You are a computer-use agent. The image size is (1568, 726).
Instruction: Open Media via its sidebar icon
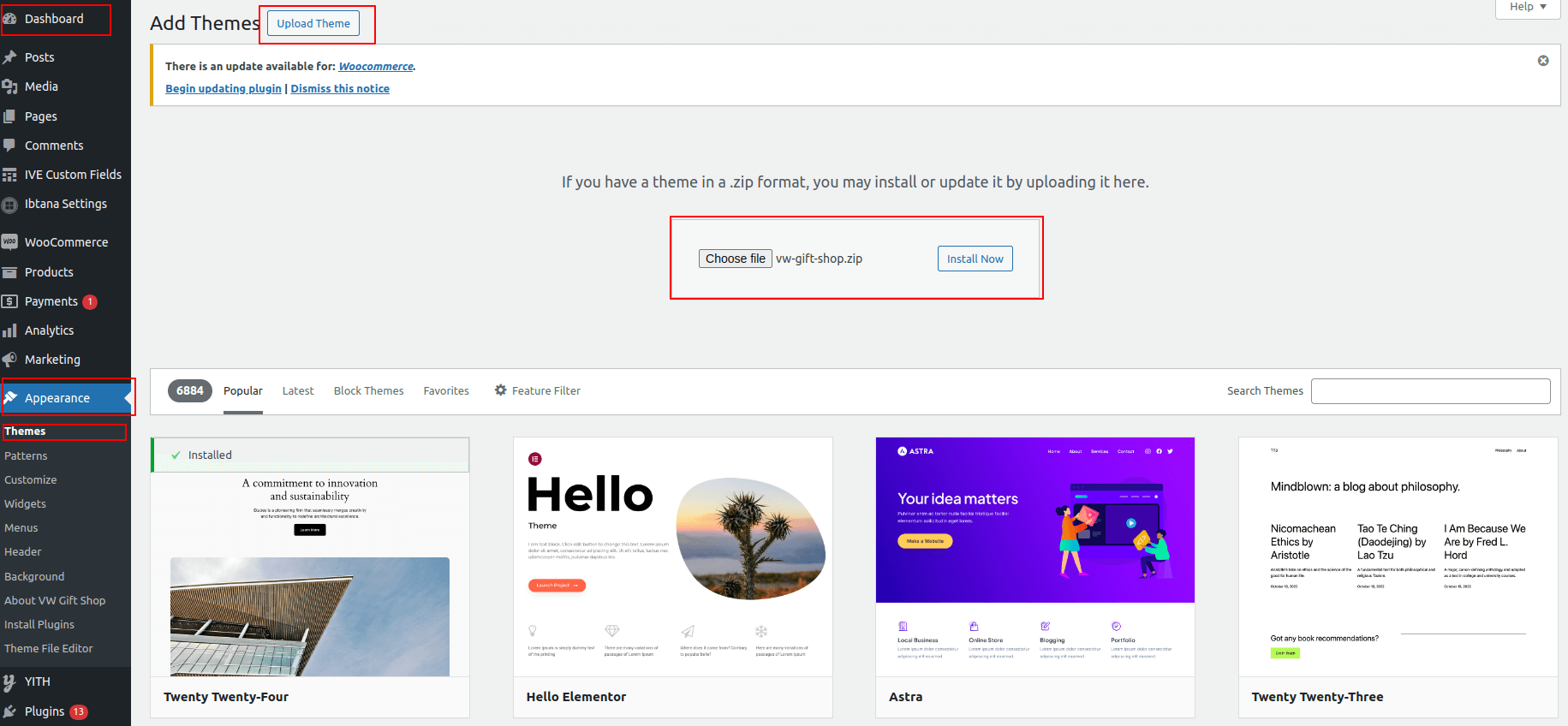(10, 86)
